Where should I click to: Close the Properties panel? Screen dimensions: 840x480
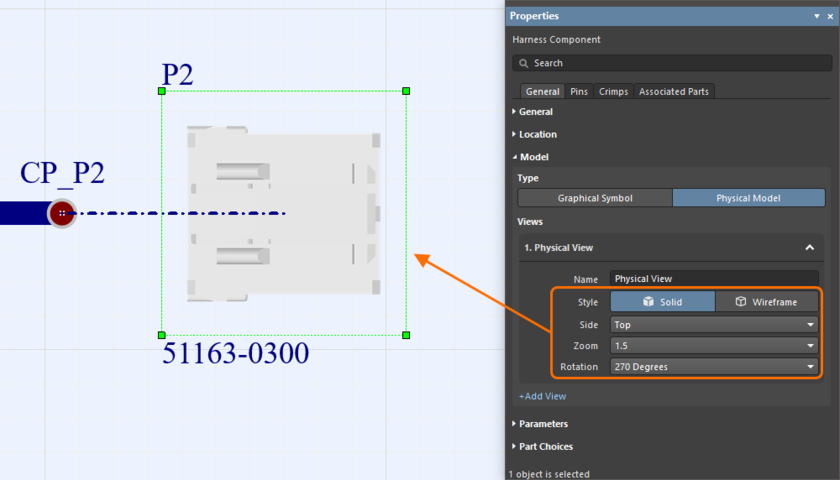click(830, 16)
